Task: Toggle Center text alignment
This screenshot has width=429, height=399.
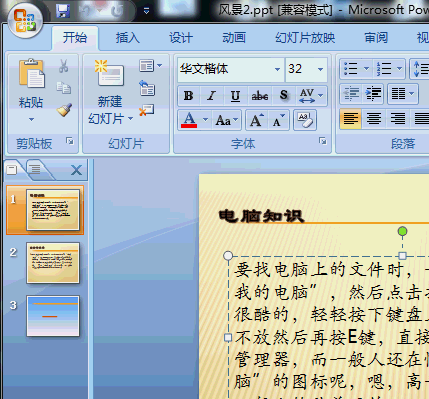Action: pyautogui.click(x=374, y=119)
